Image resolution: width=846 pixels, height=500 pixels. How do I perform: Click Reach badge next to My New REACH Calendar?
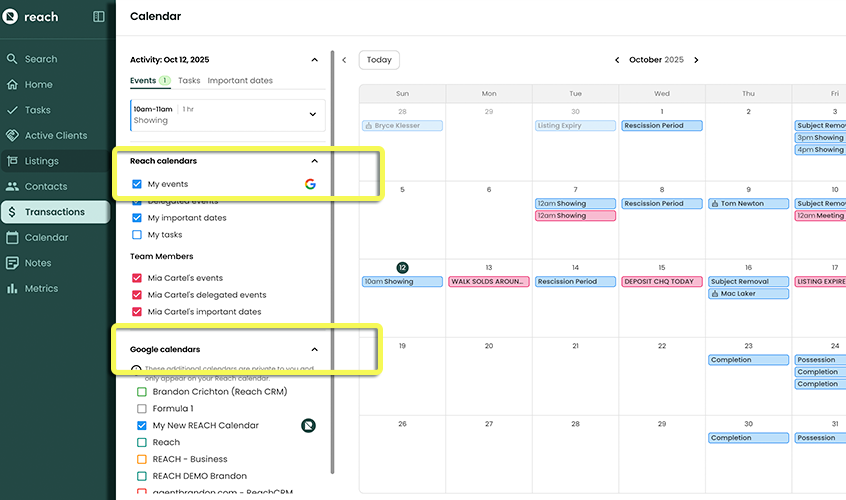pyautogui.click(x=309, y=426)
